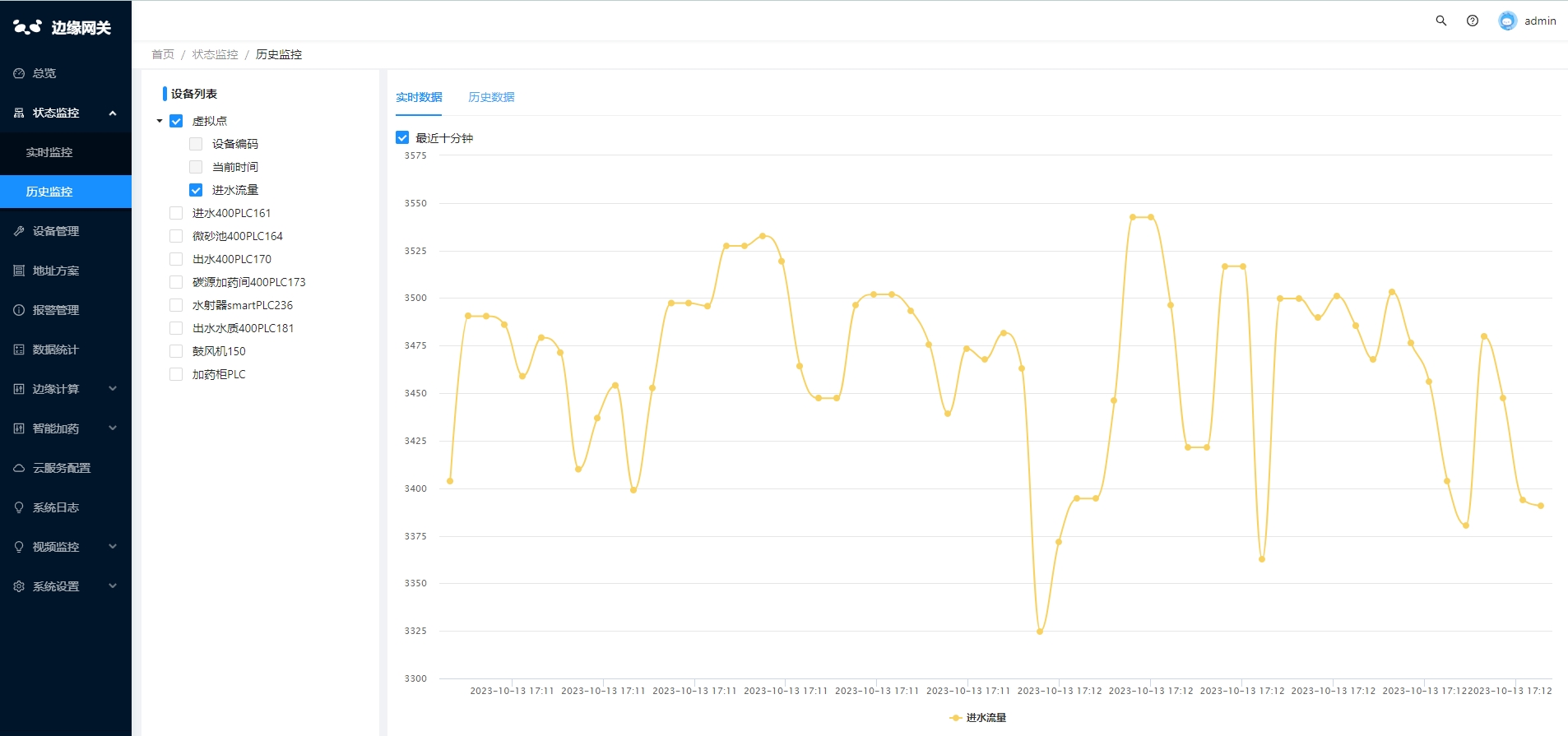Collapse the 虚拟点 tree node arrow
The width and height of the screenshot is (1568, 736).
coord(160,121)
